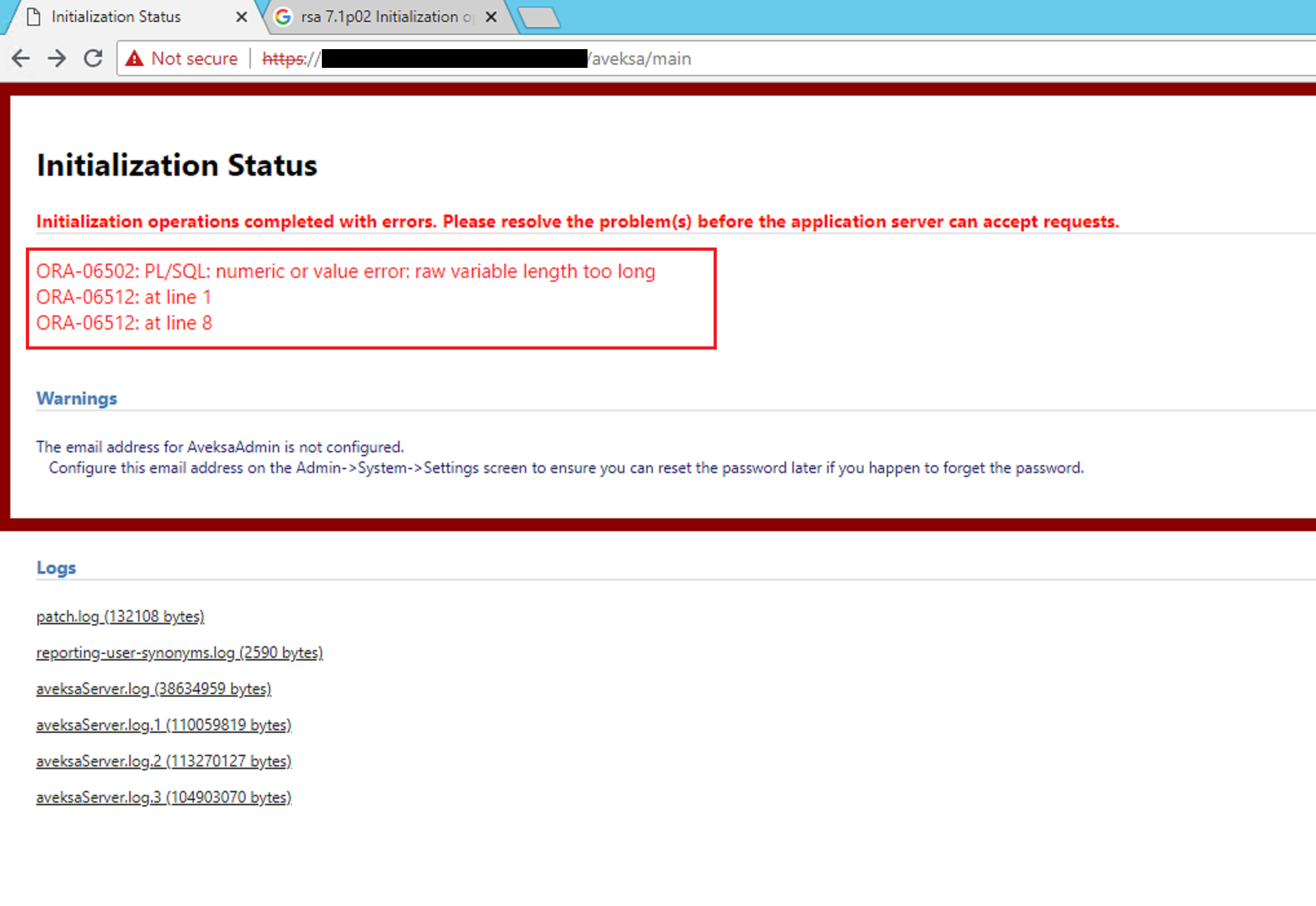The width and height of the screenshot is (1316, 906).
Task: Open reporting-user-synonyms.log link
Action: click(x=180, y=653)
